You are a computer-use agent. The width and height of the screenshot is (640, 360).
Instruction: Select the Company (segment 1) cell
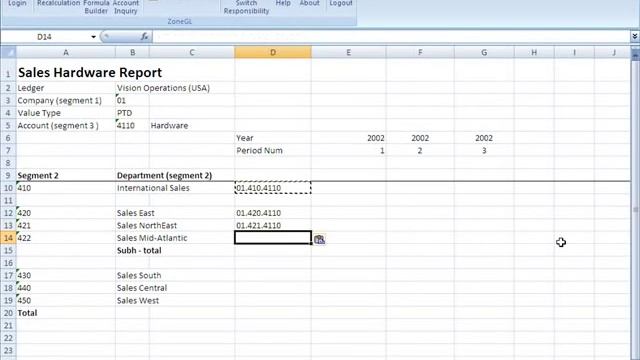[66, 100]
